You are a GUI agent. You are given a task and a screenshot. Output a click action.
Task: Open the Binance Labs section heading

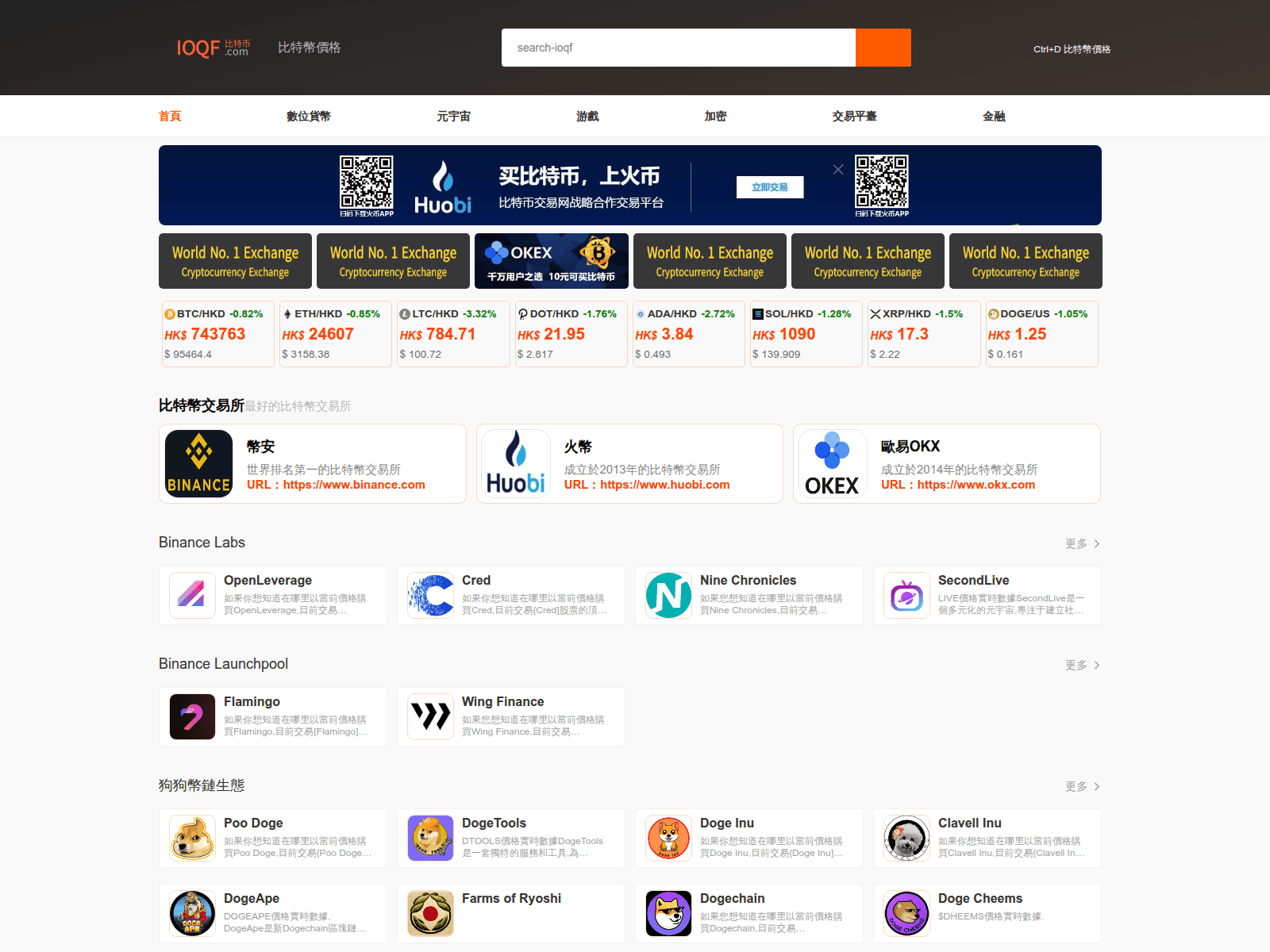(202, 543)
